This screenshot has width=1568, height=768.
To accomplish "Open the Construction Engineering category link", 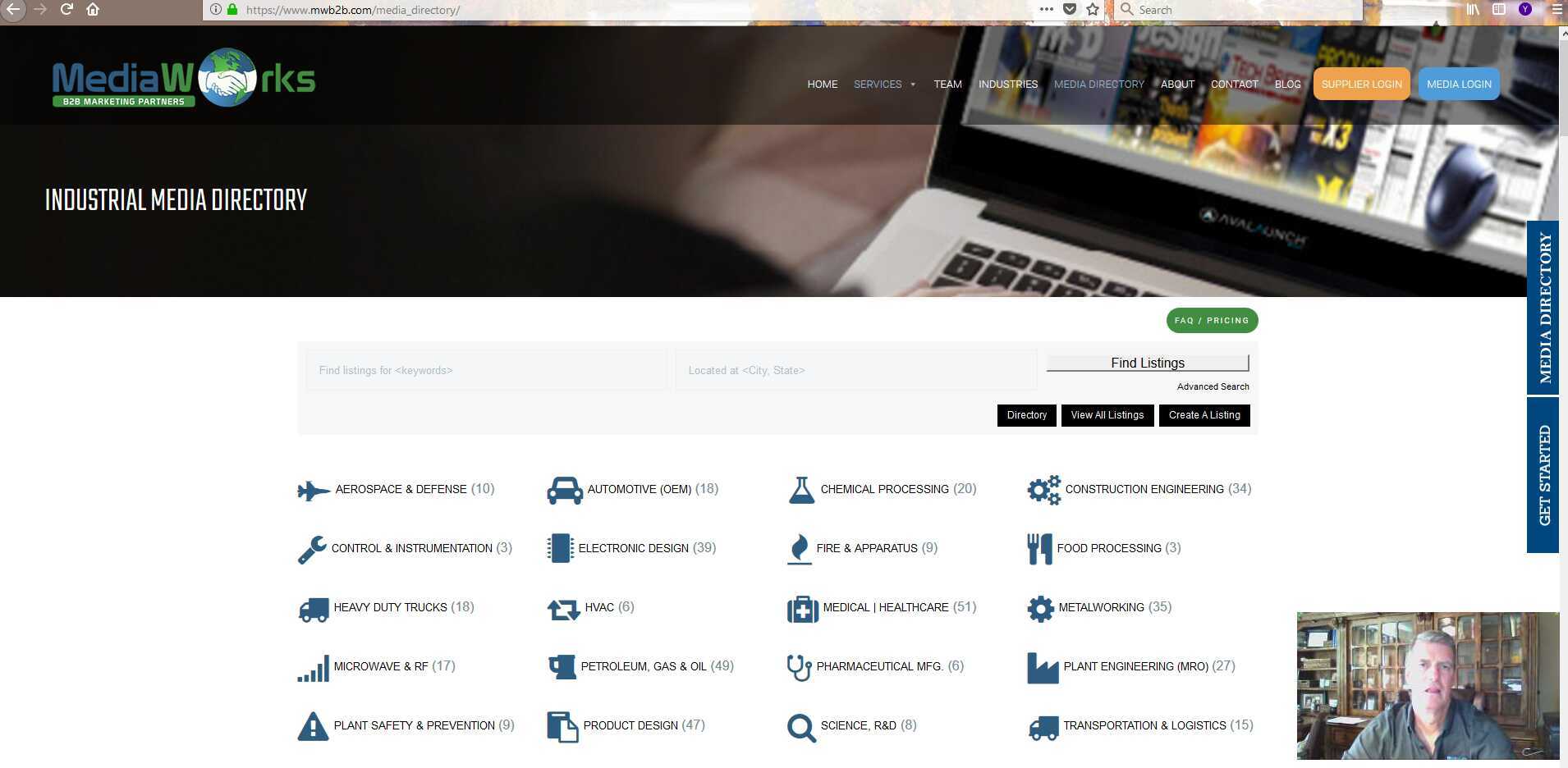I will [1144, 490].
